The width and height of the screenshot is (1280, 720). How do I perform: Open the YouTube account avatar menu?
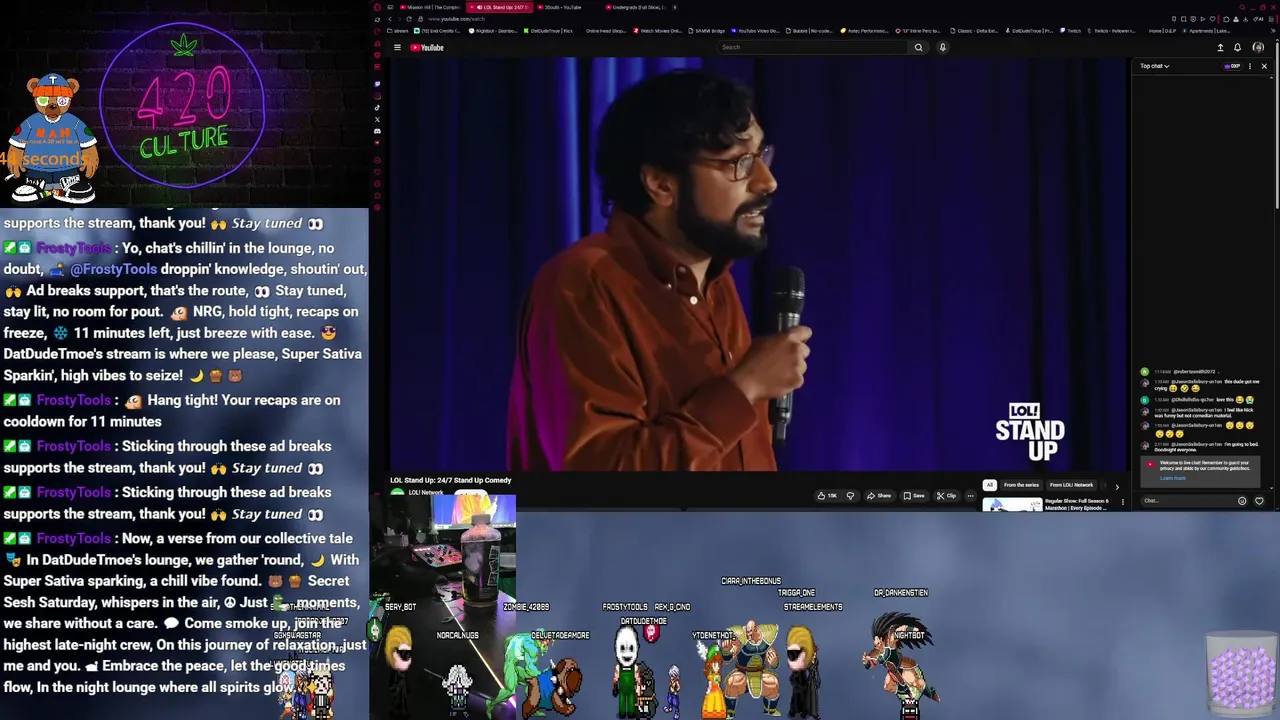click(1258, 47)
